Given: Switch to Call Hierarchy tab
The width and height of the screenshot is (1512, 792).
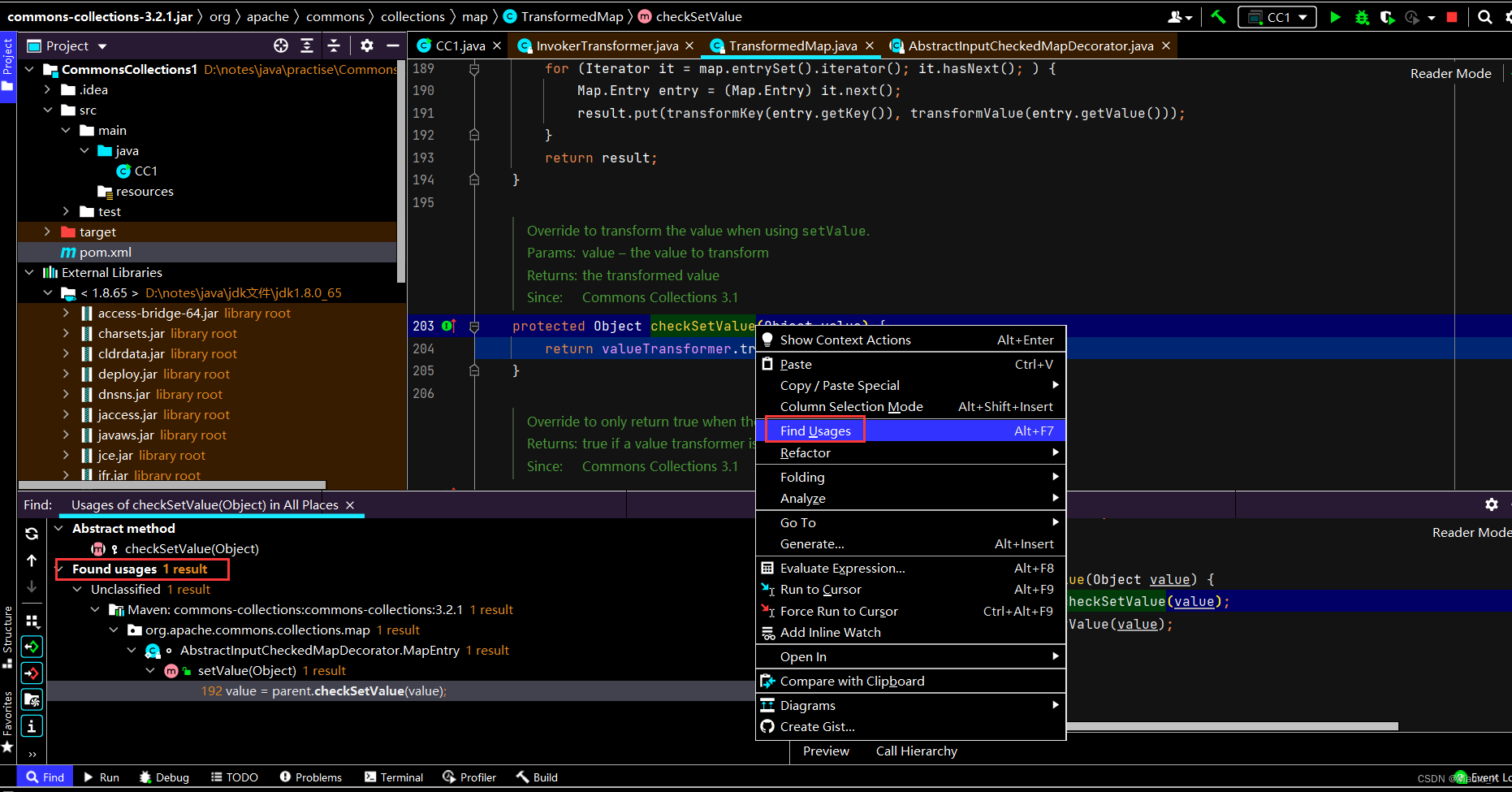Looking at the screenshot, I should click(916, 751).
